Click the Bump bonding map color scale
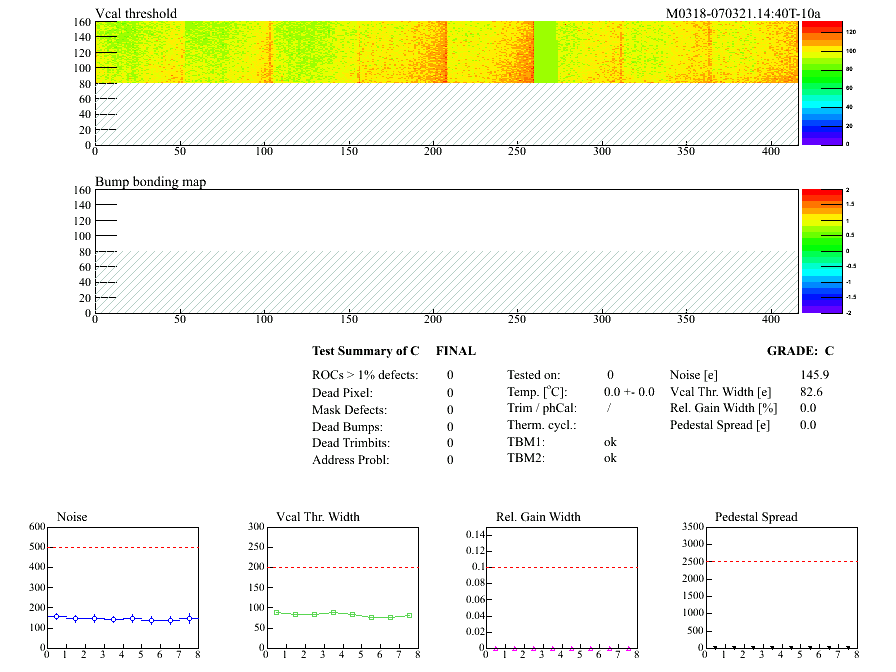Viewport: 896px width, 672px height. [823, 250]
